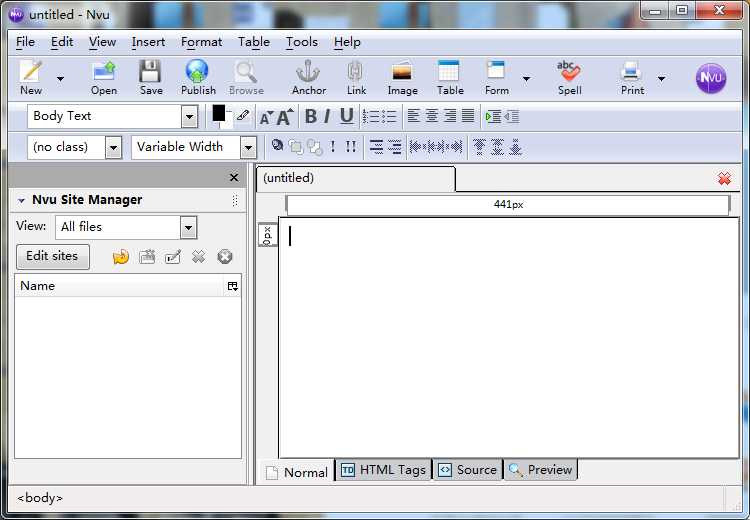Click the layer positioning globe icon
The width and height of the screenshot is (750, 520).
277,145
